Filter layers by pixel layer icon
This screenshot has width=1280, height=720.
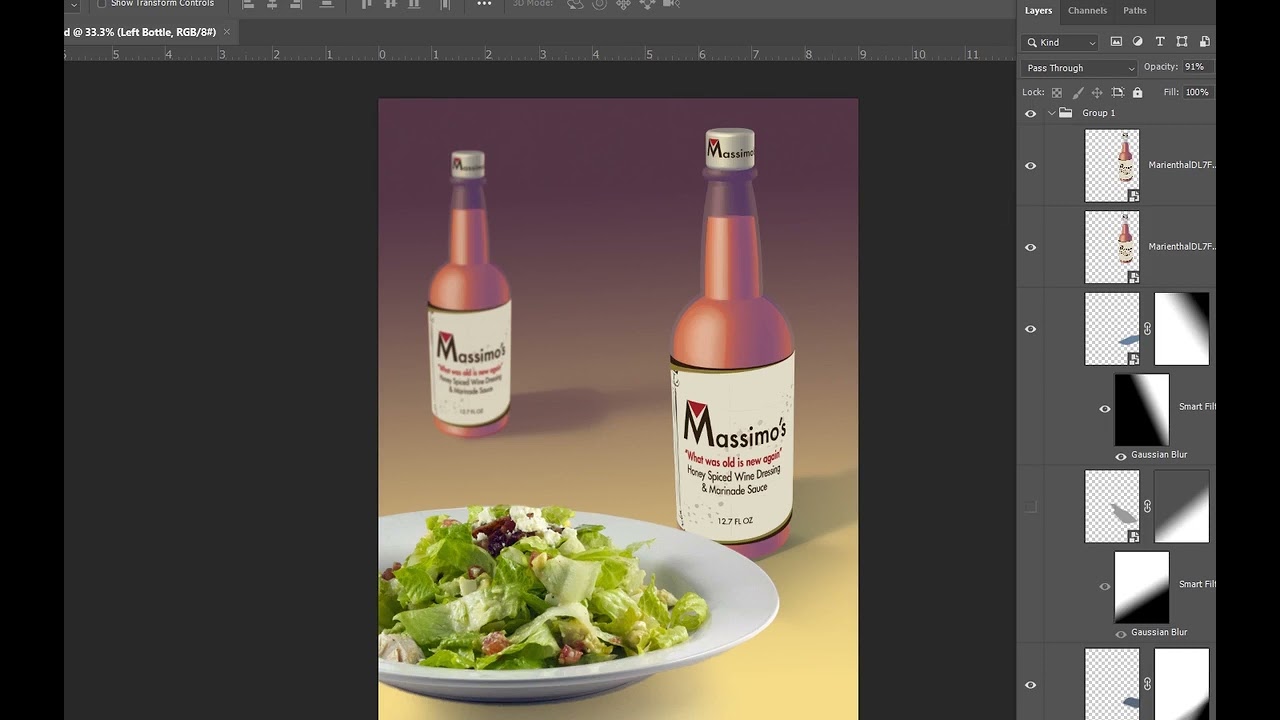[x=1116, y=42]
